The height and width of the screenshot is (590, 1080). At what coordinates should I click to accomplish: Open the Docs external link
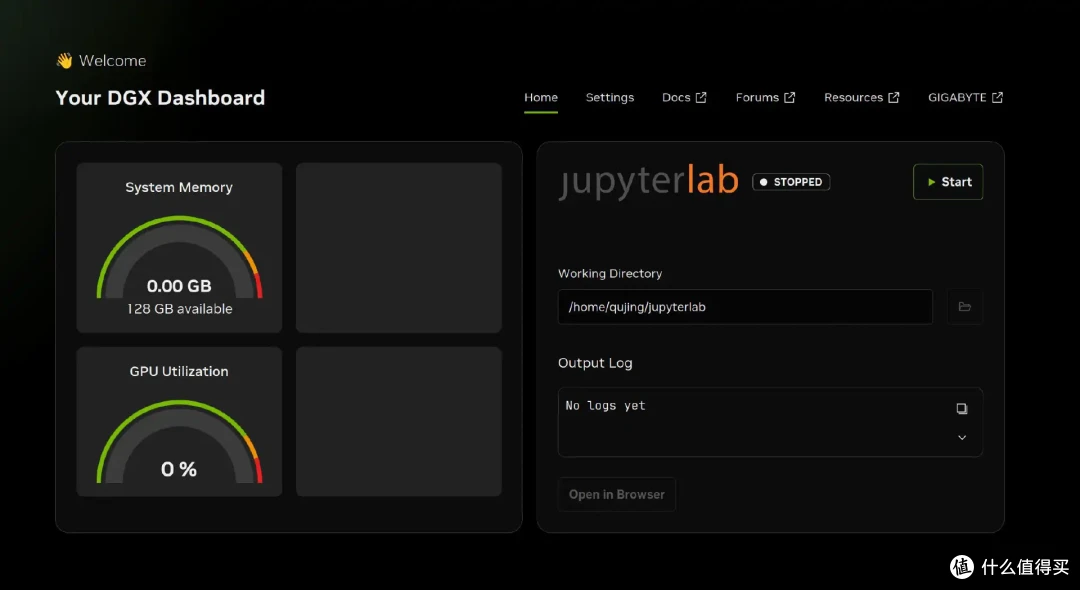684,98
